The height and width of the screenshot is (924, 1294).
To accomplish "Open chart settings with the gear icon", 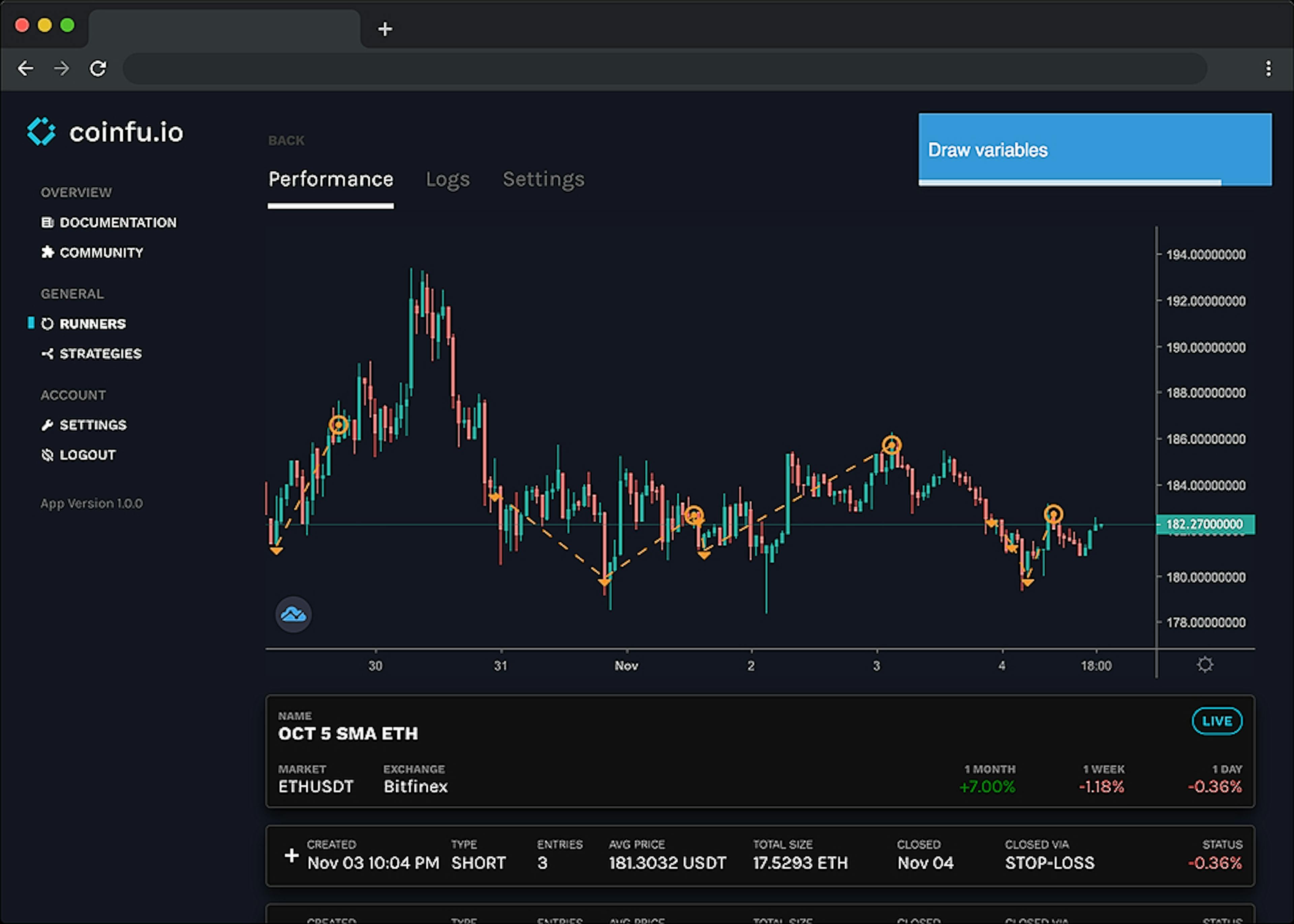I will pos(1205,664).
